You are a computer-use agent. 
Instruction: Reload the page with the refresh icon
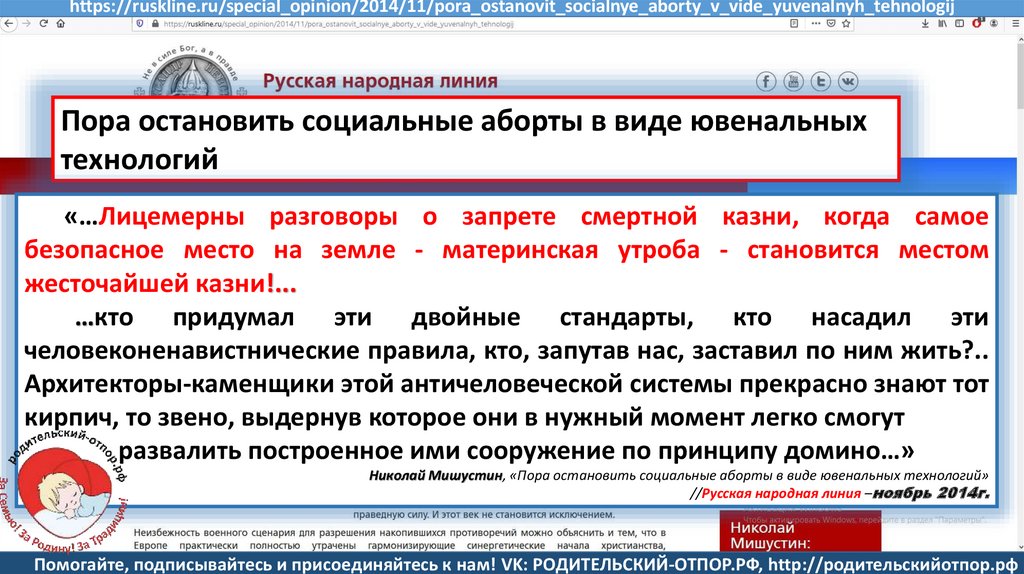44,24
